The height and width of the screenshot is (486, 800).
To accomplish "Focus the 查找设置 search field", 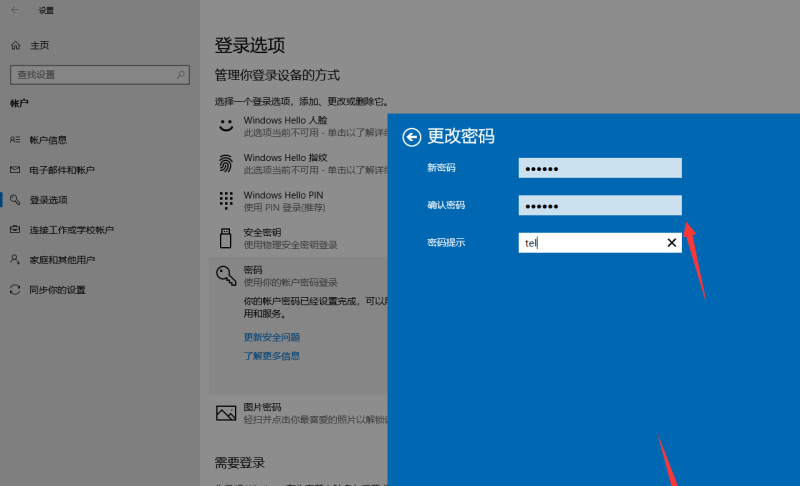I will [x=99, y=74].
